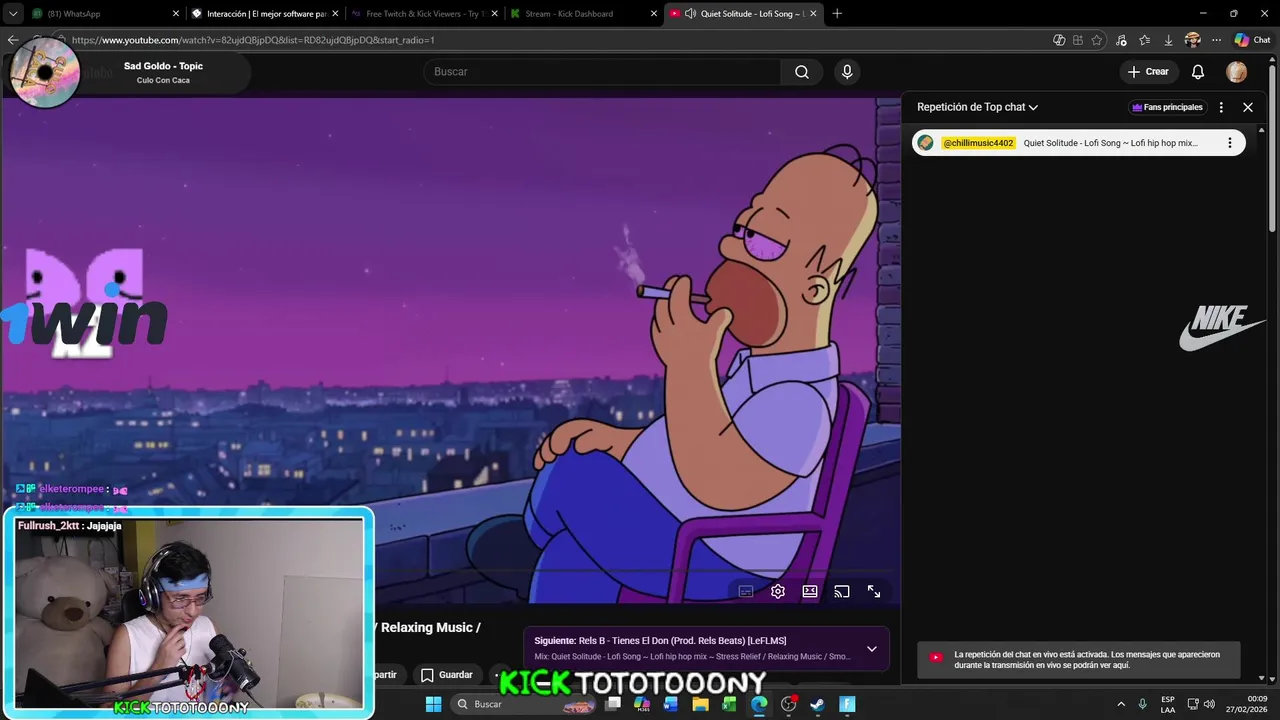Open Microsoft 365 Copilot taskbar icon

(x=642, y=704)
